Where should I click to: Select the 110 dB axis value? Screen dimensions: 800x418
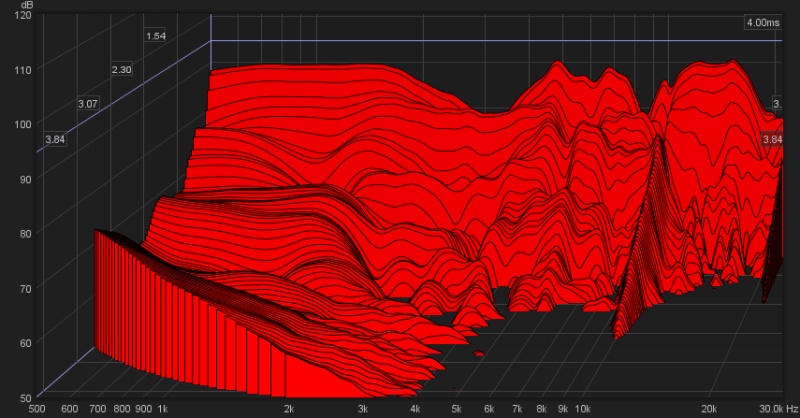tap(24, 70)
